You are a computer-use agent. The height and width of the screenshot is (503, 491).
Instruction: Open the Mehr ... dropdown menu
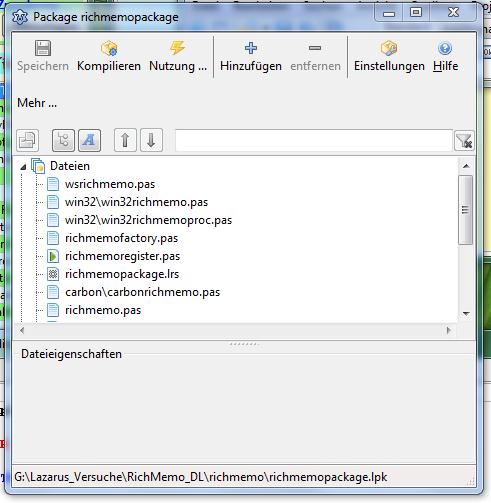[x=37, y=103]
